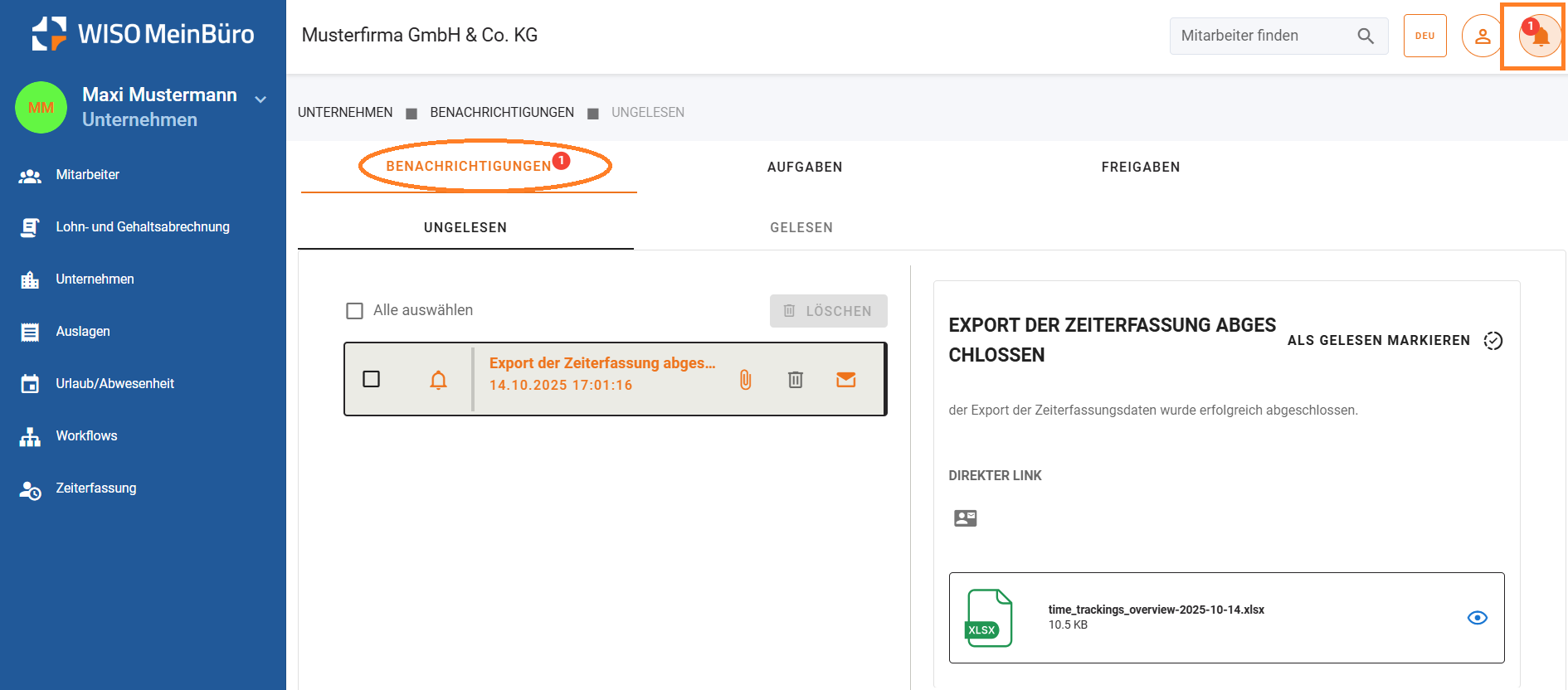Click the orange envelope icon

(x=845, y=380)
